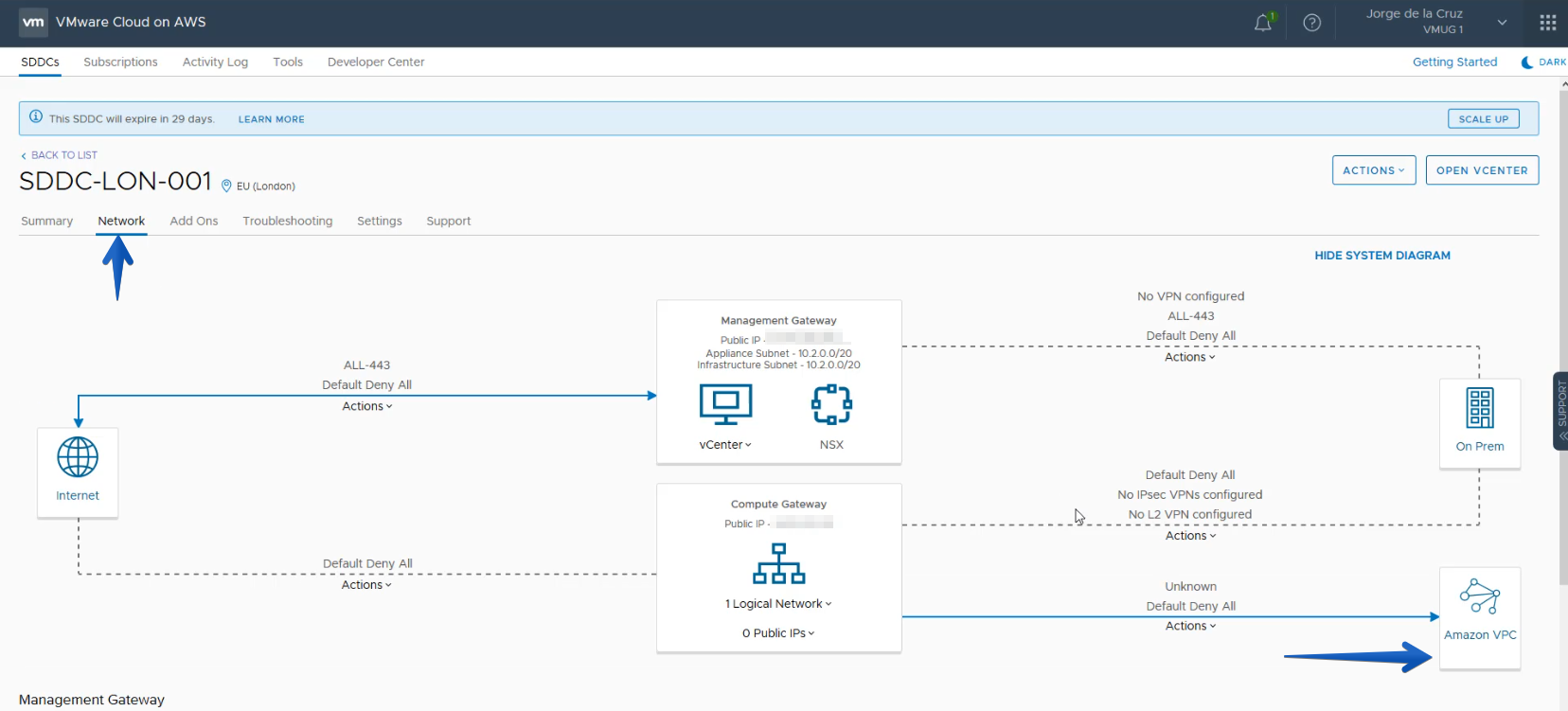Expand the 0 Public IPs dropdown
The height and width of the screenshot is (711, 1568).
[778, 633]
